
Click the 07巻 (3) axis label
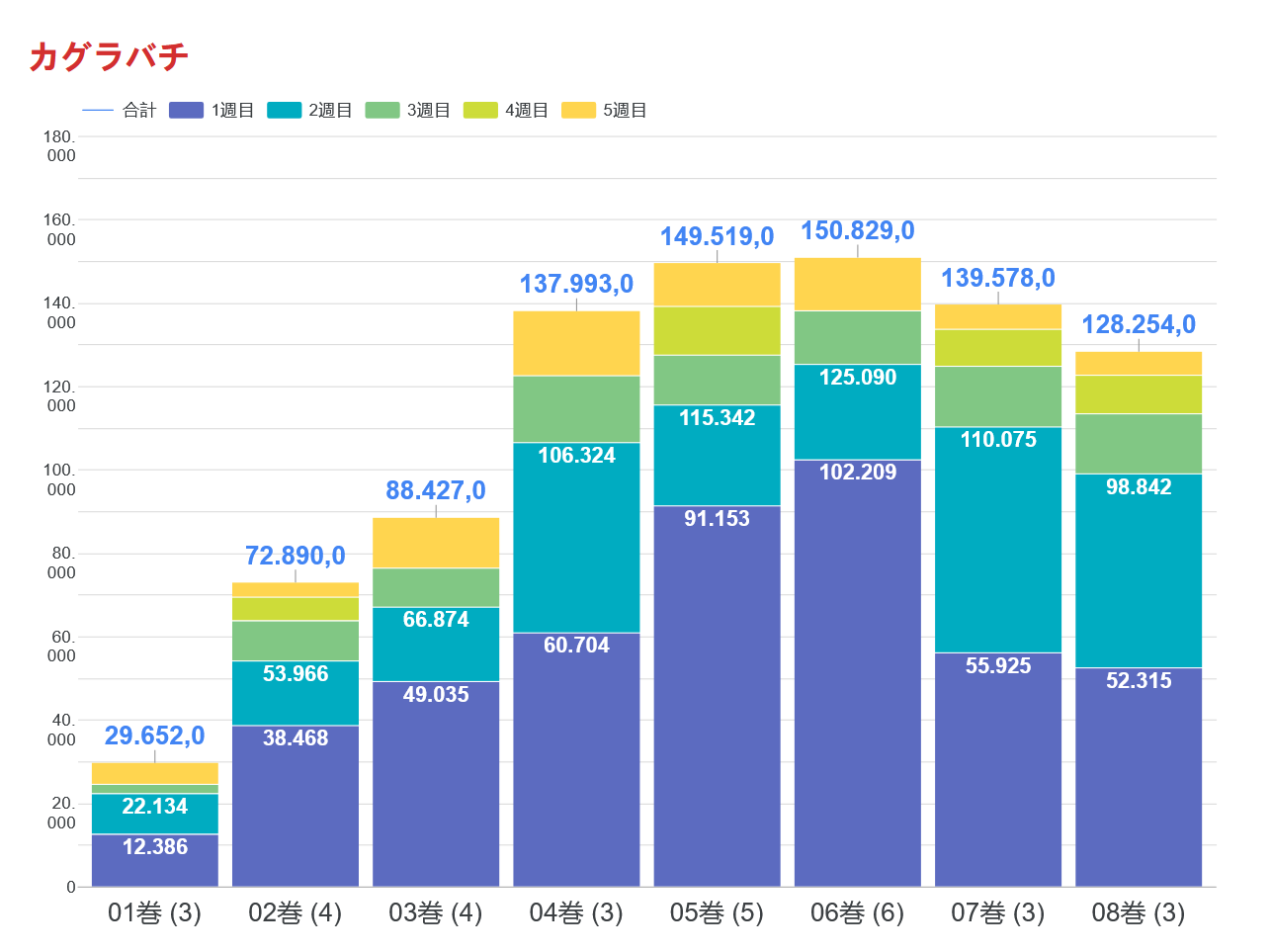click(x=998, y=912)
